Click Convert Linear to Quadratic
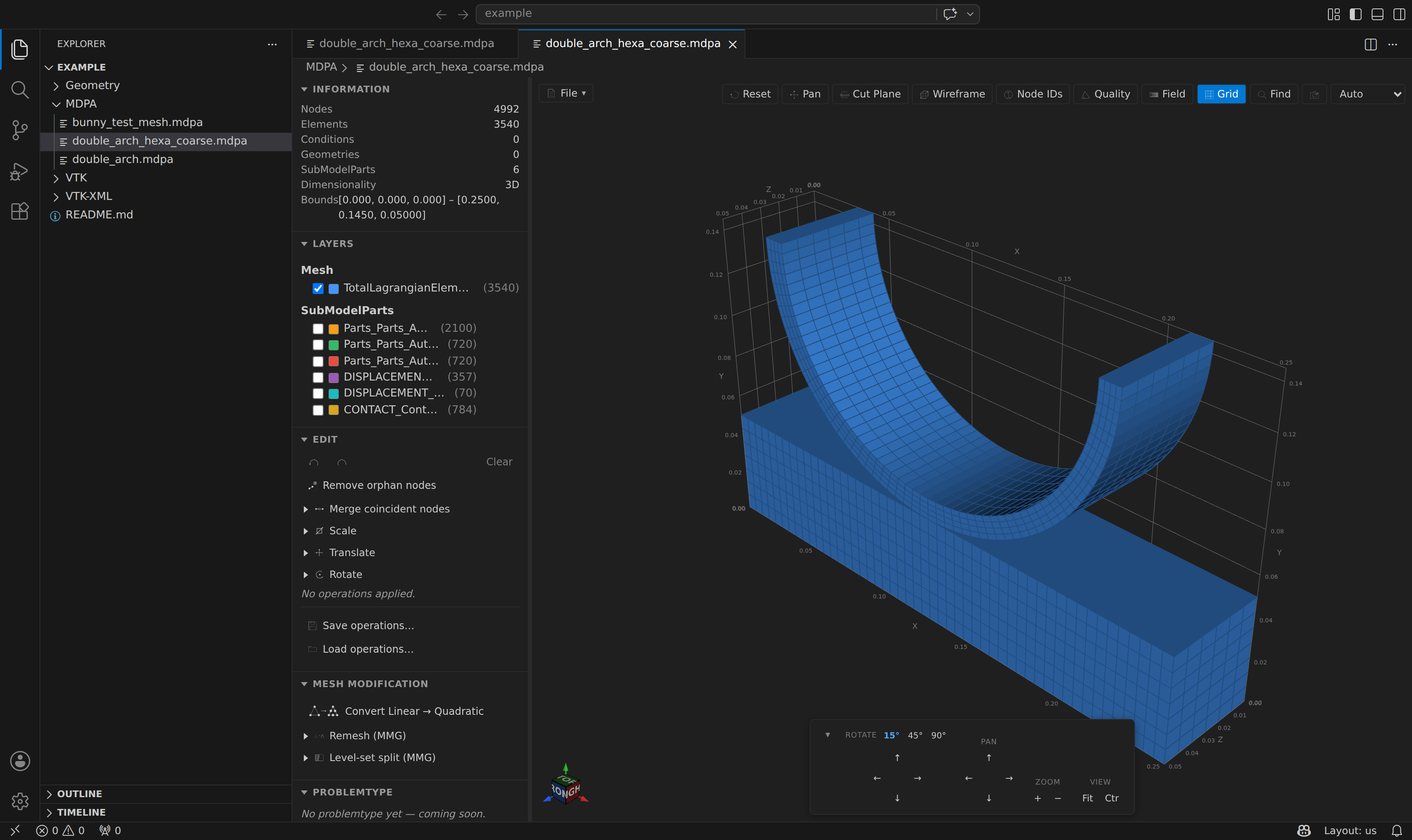The height and width of the screenshot is (840, 1412). point(396,711)
